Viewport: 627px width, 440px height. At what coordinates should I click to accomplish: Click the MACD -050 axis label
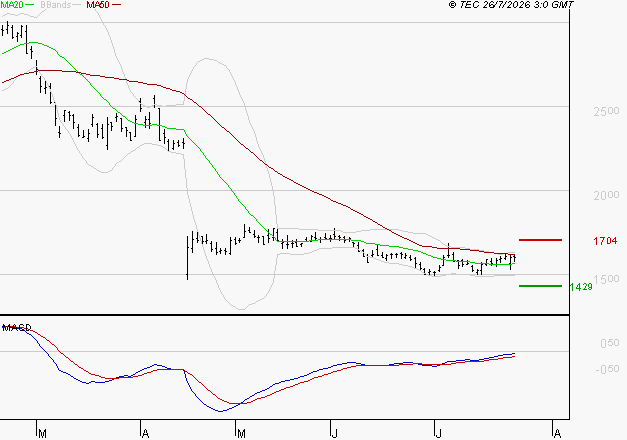point(607,369)
